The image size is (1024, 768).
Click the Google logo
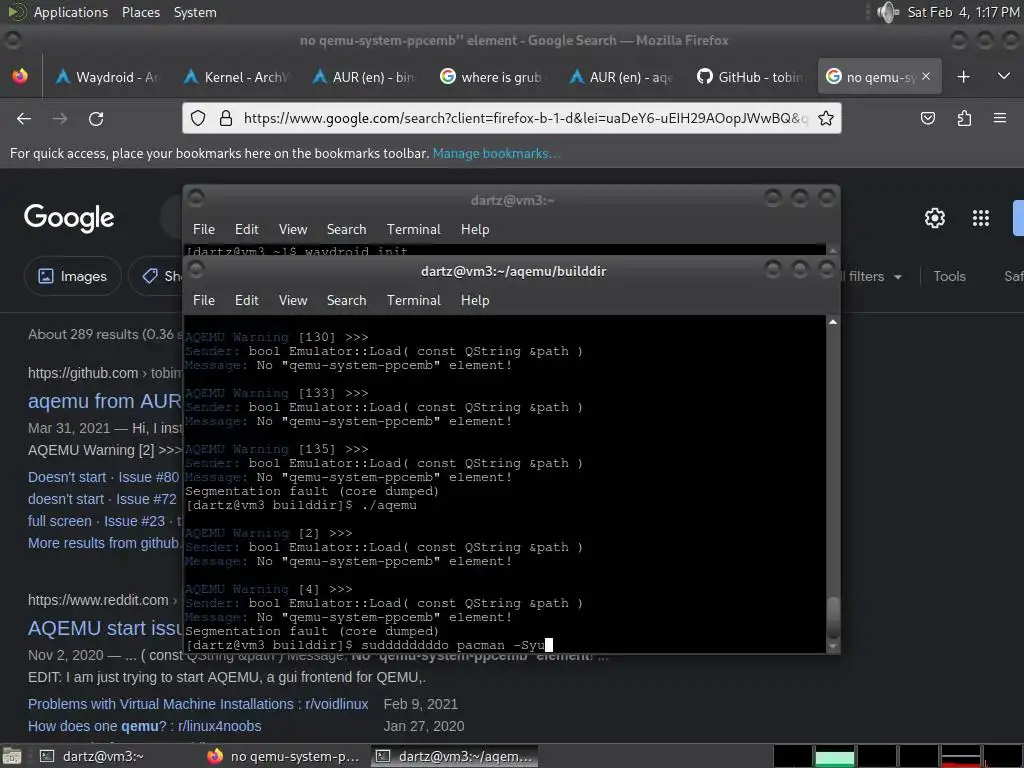point(69,217)
